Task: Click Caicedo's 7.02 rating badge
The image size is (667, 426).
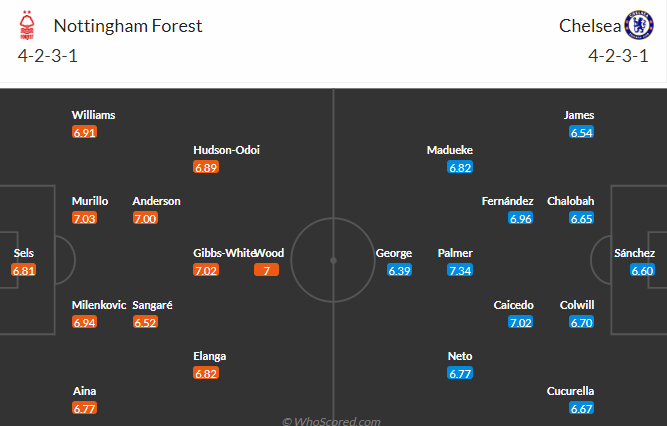Action: (521, 323)
